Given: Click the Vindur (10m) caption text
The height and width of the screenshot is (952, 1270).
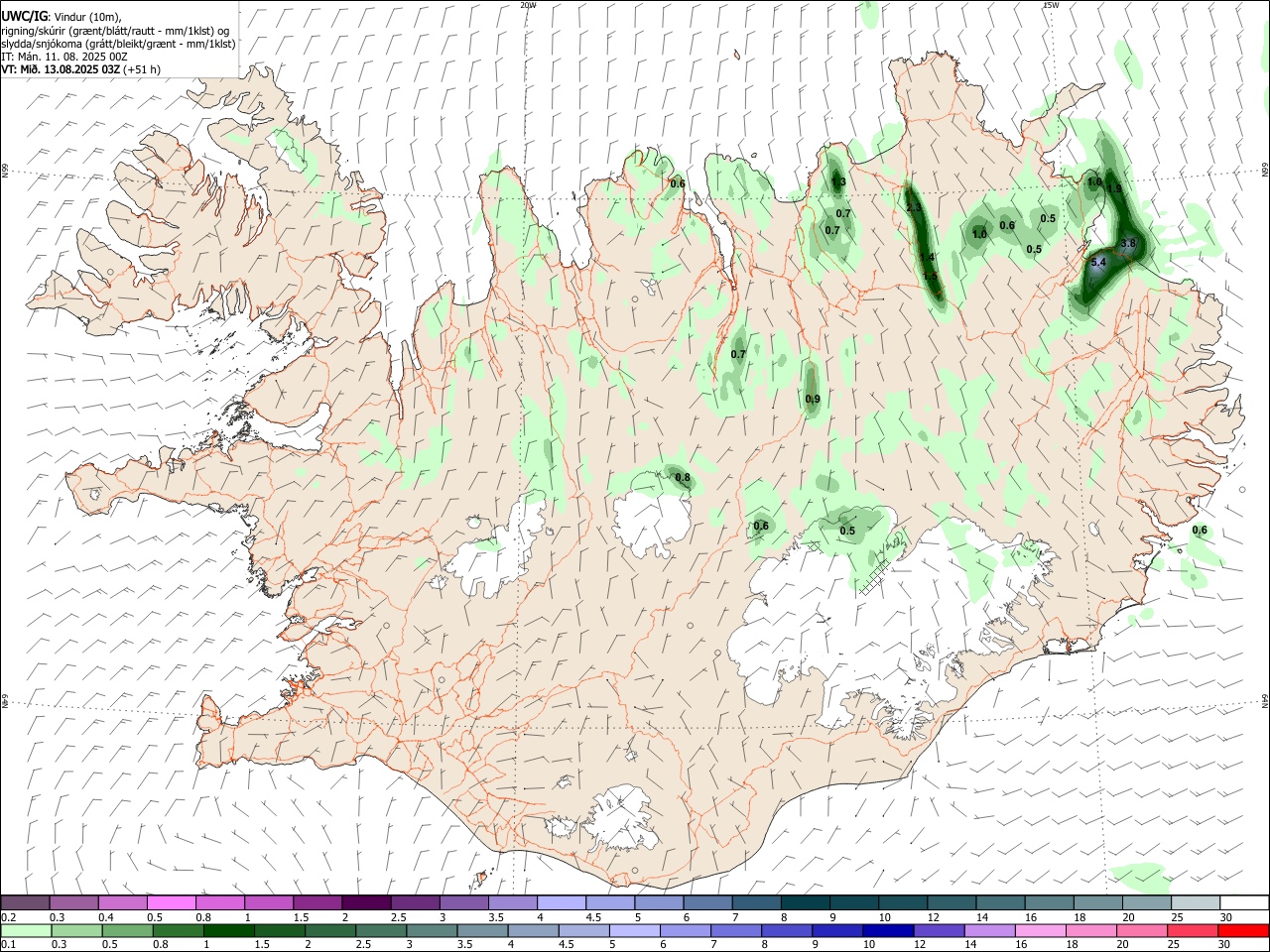Looking at the screenshot, I should [x=86, y=15].
